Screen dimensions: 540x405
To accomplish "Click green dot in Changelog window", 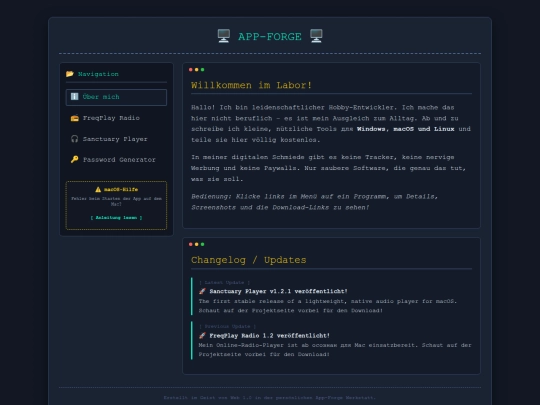I will (x=202, y=244).
